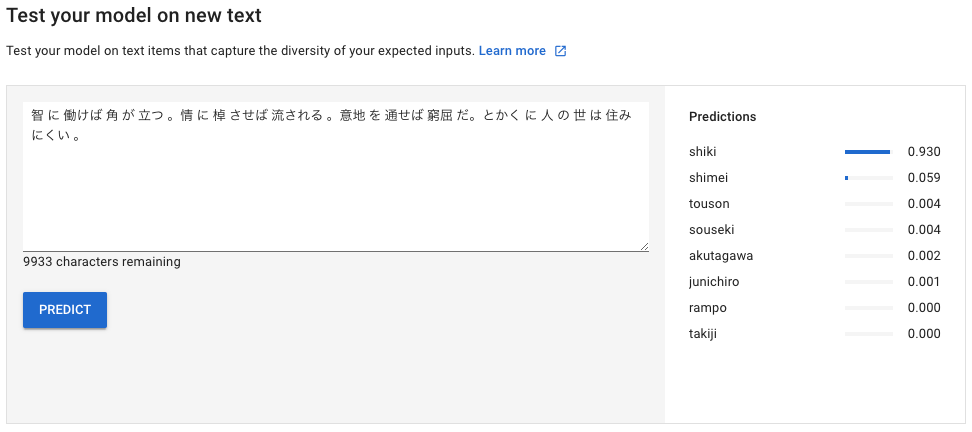This screenshot has height=432, width=972.
Task: Click the characters remaining counter text
Action: point(102,262)
